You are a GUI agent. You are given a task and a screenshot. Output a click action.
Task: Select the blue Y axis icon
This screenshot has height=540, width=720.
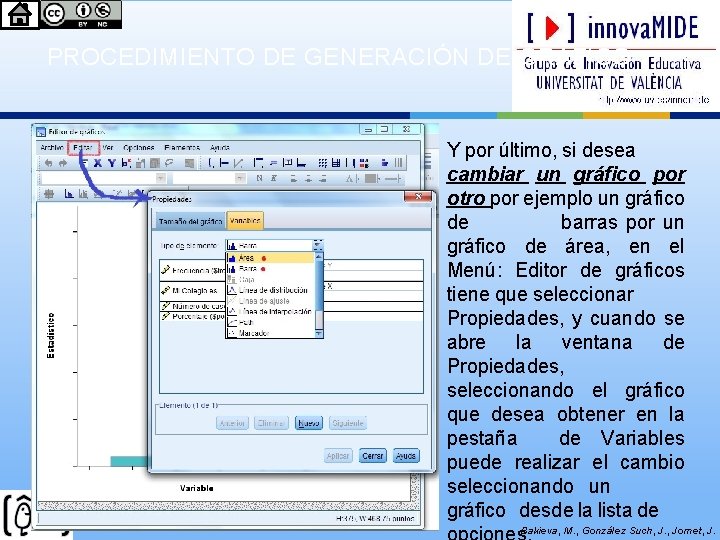112,163
